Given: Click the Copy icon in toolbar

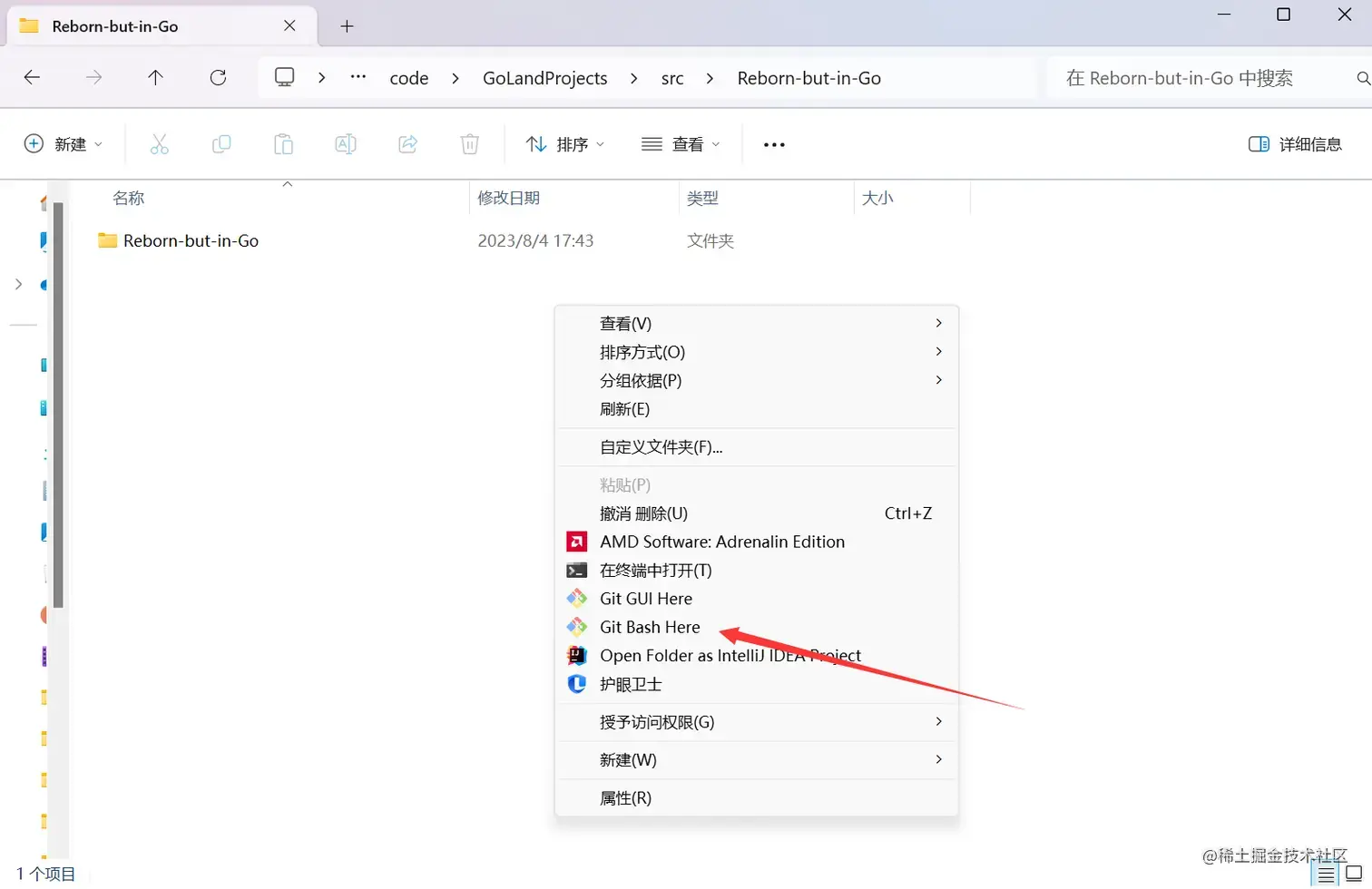Looking at the screenshot, I should tap(221, 144).
